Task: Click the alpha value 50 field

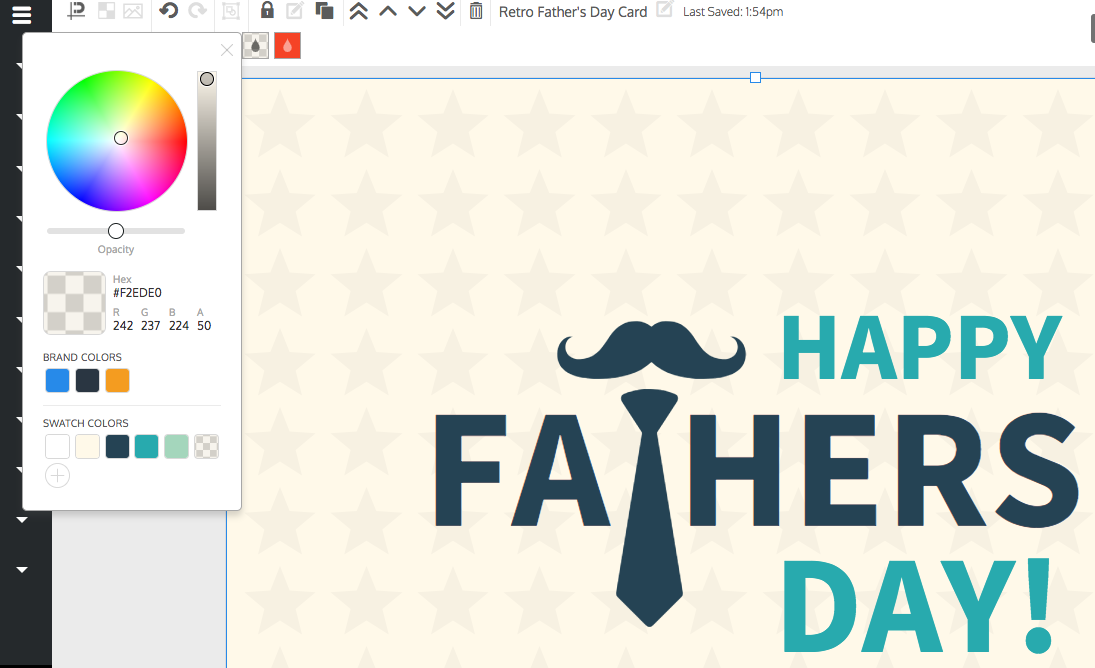Action: pos(204,325)
